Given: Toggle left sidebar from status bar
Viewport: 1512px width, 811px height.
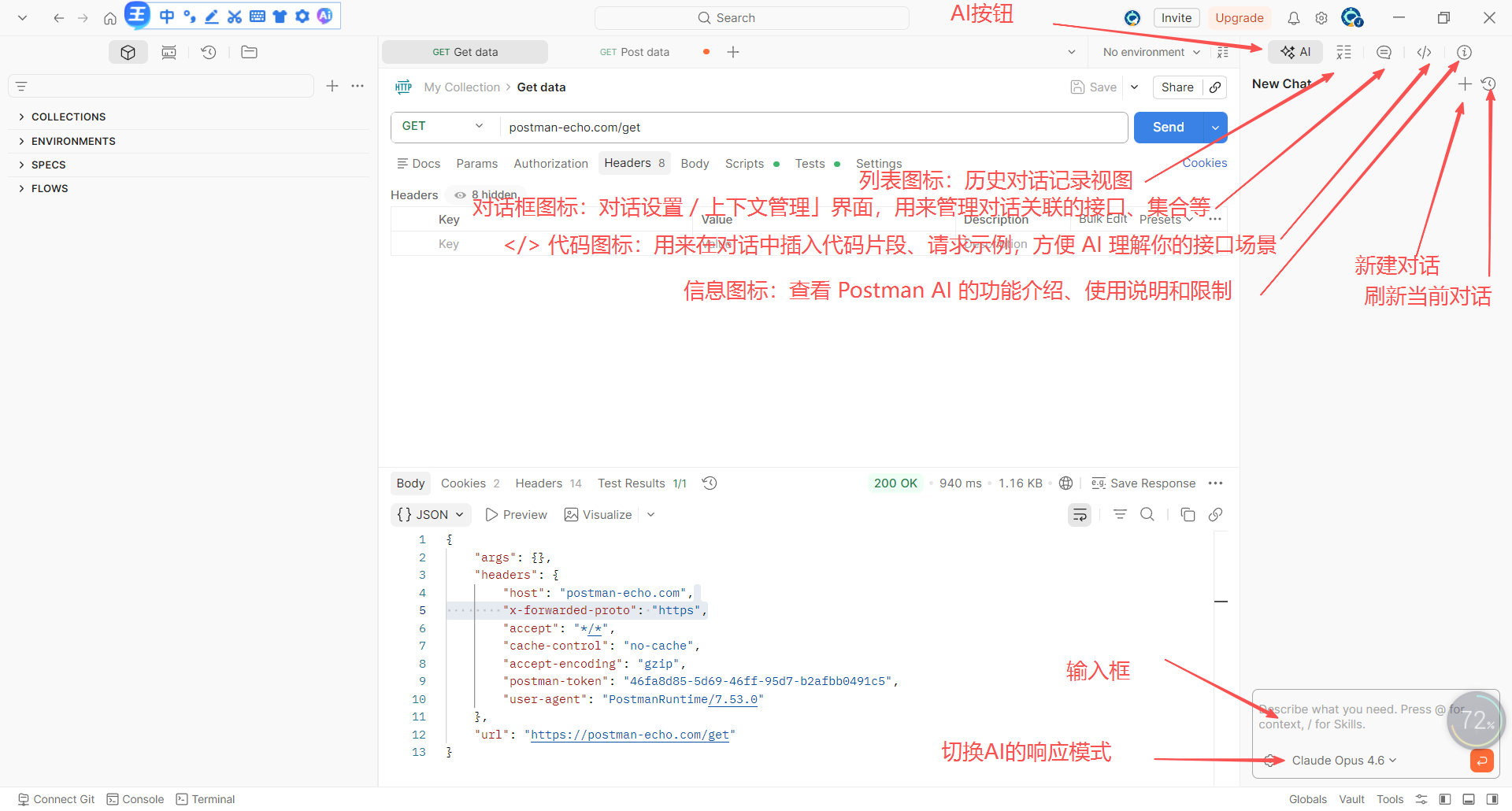Looking at the screenshot, I should (x=1445, y=799).
